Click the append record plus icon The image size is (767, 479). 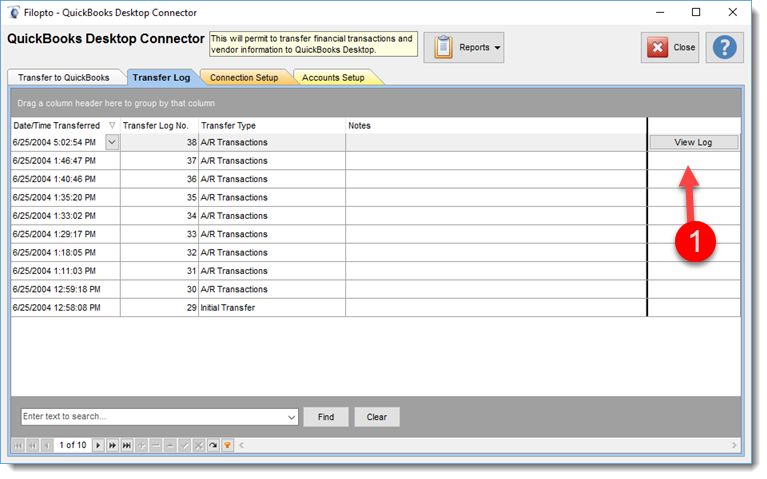141,445
